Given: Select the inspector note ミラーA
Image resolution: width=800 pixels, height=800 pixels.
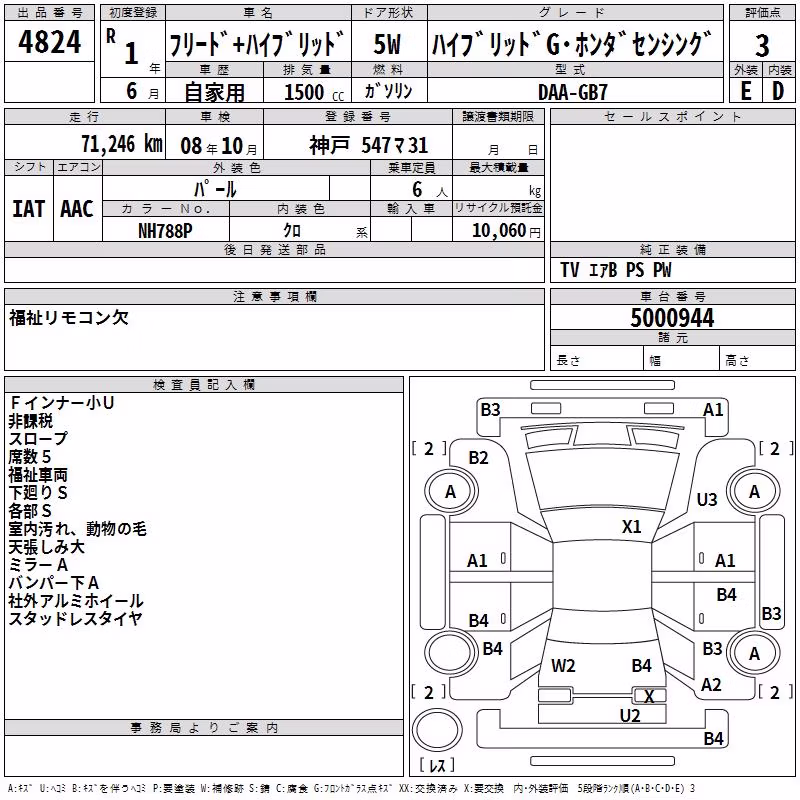Looking at the screenshot, I should [38, 565].
